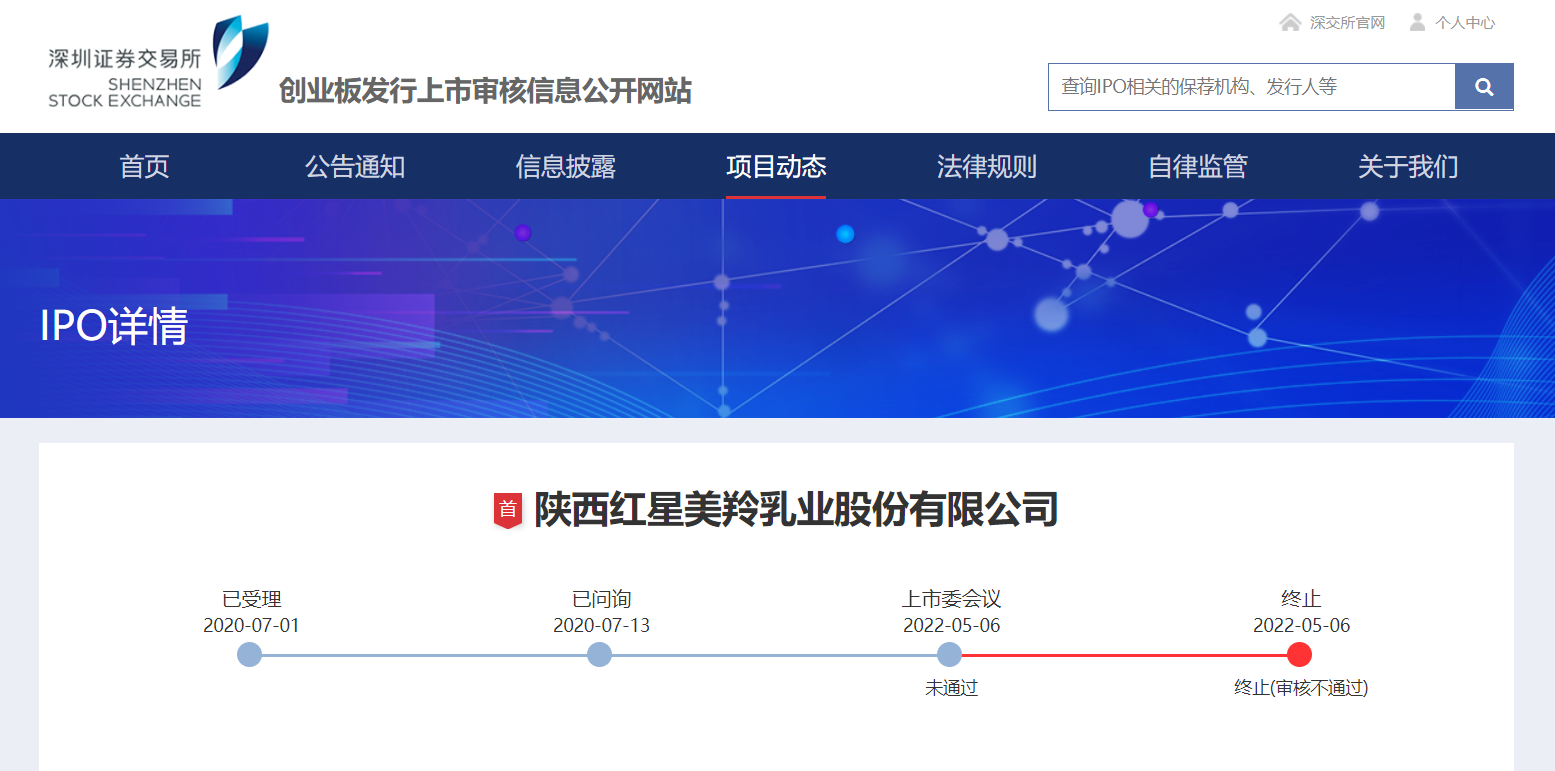The image size is (1555, 771).
Task: Click the user icon next to 个人中心
Action: click(x=1417, y=21)
